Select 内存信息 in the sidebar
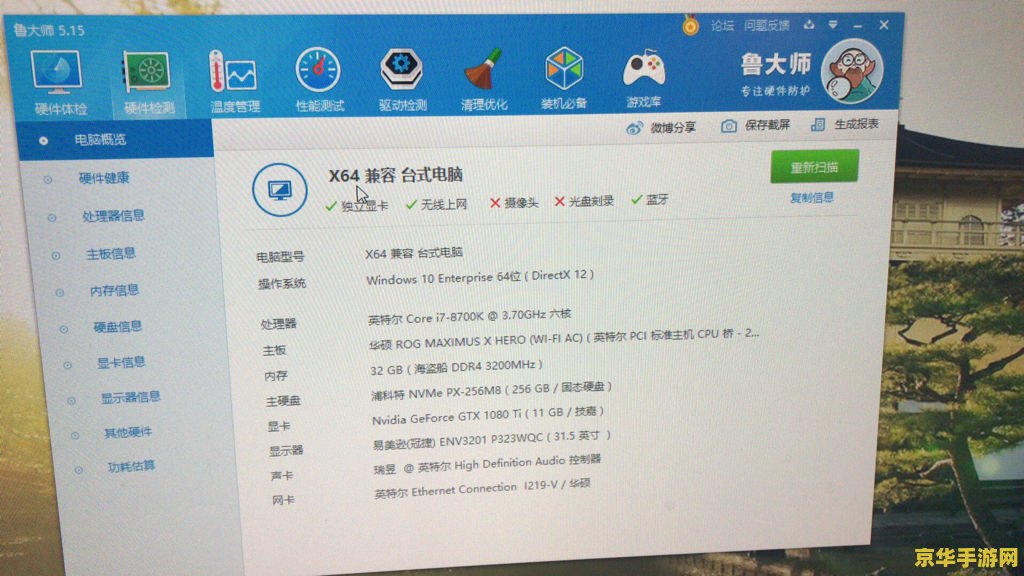This screenshot has width=1024, height=576. 114,290
